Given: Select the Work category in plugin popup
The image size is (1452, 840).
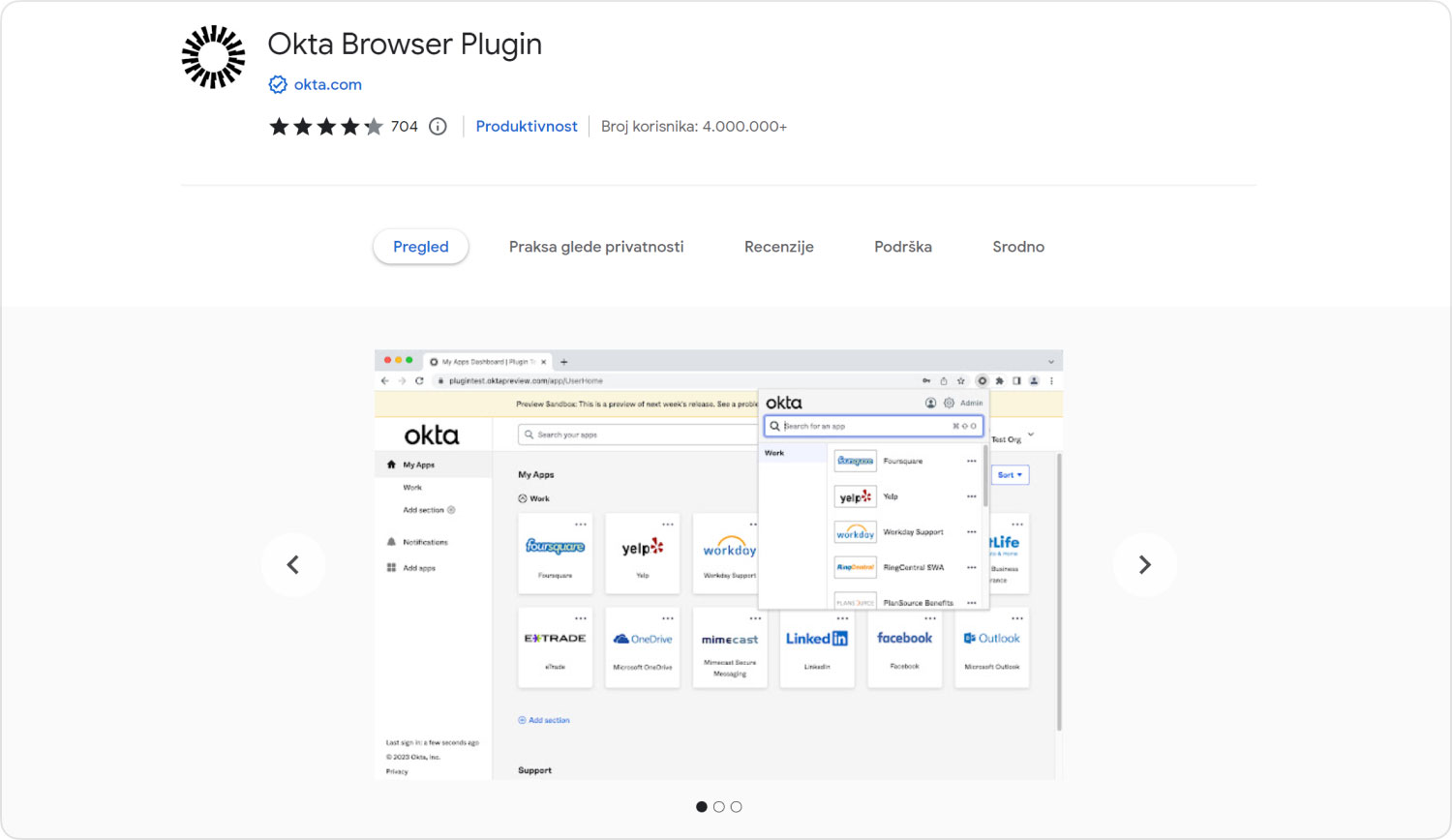Looking at the screenshot, I should coord(793,453).
